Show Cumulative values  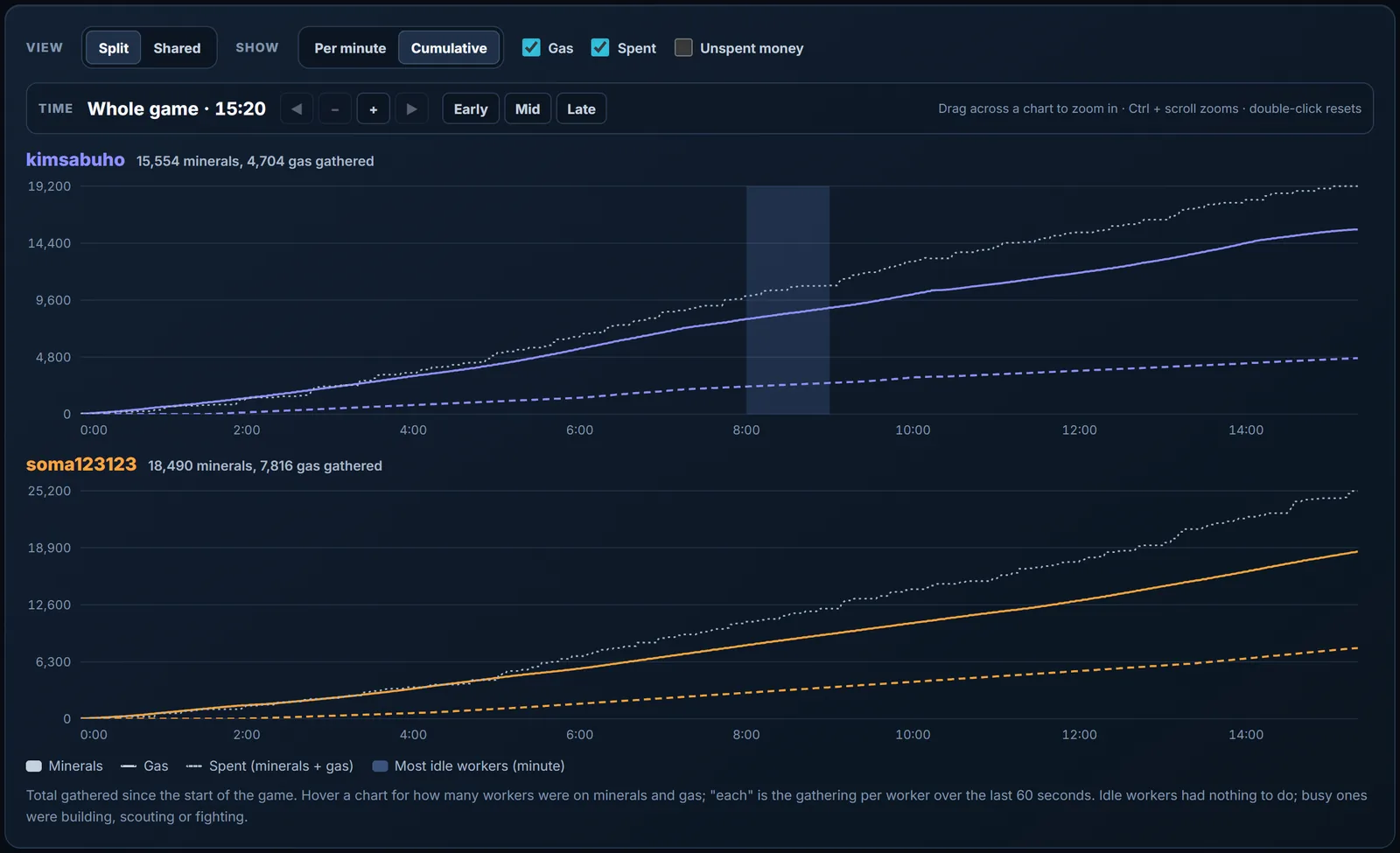click(x=449, y=48)
